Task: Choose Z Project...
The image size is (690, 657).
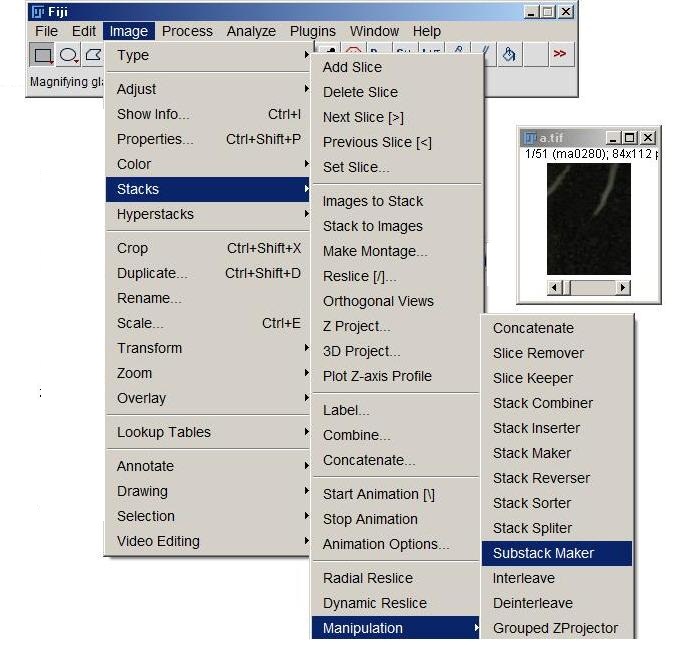Action: point(396,327)
